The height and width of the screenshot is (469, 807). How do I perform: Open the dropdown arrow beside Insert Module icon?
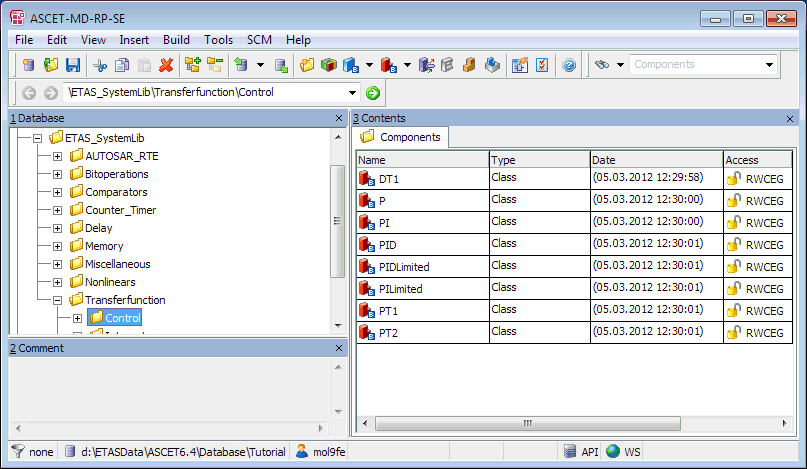point(370,65)
